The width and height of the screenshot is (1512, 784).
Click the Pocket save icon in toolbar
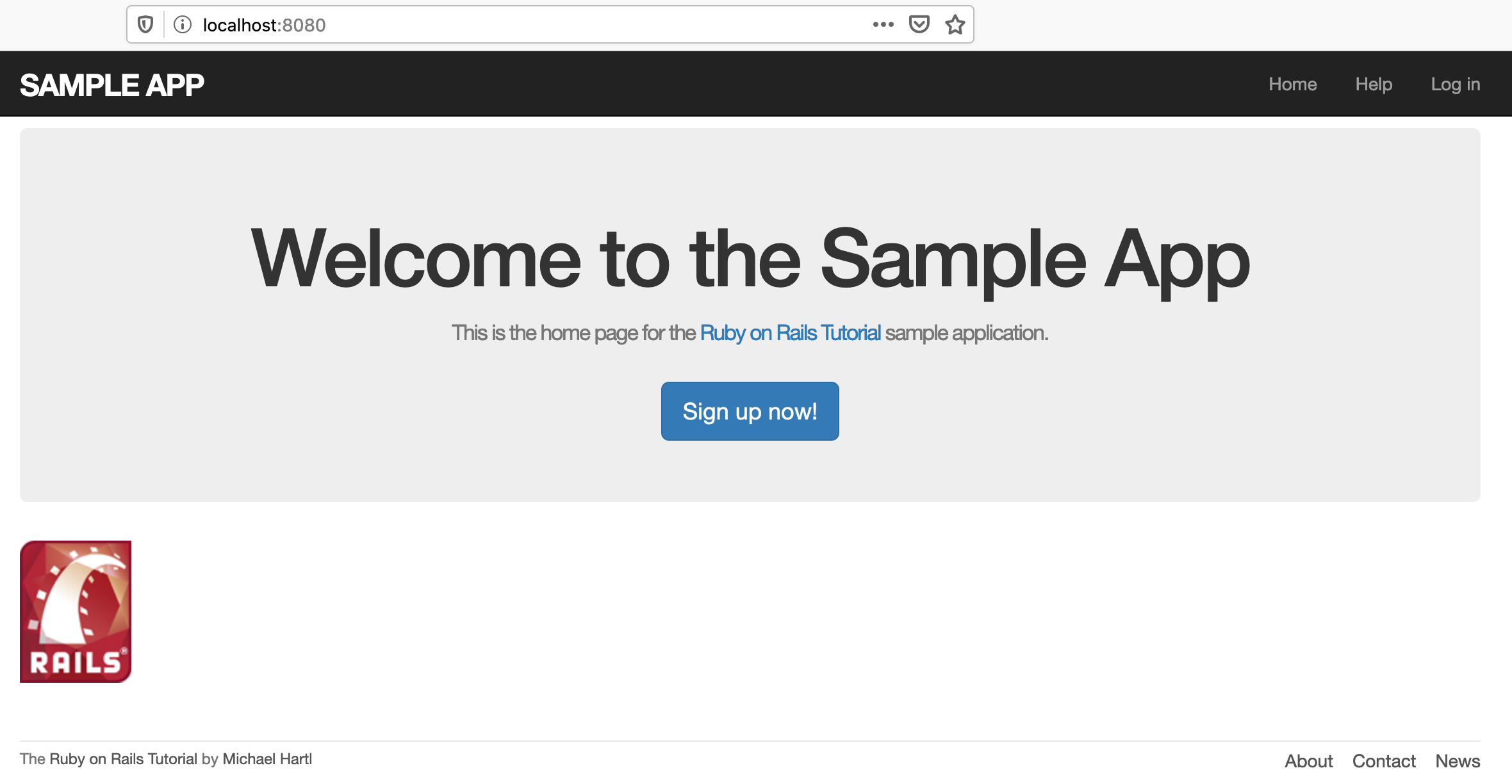click(920, 25)
